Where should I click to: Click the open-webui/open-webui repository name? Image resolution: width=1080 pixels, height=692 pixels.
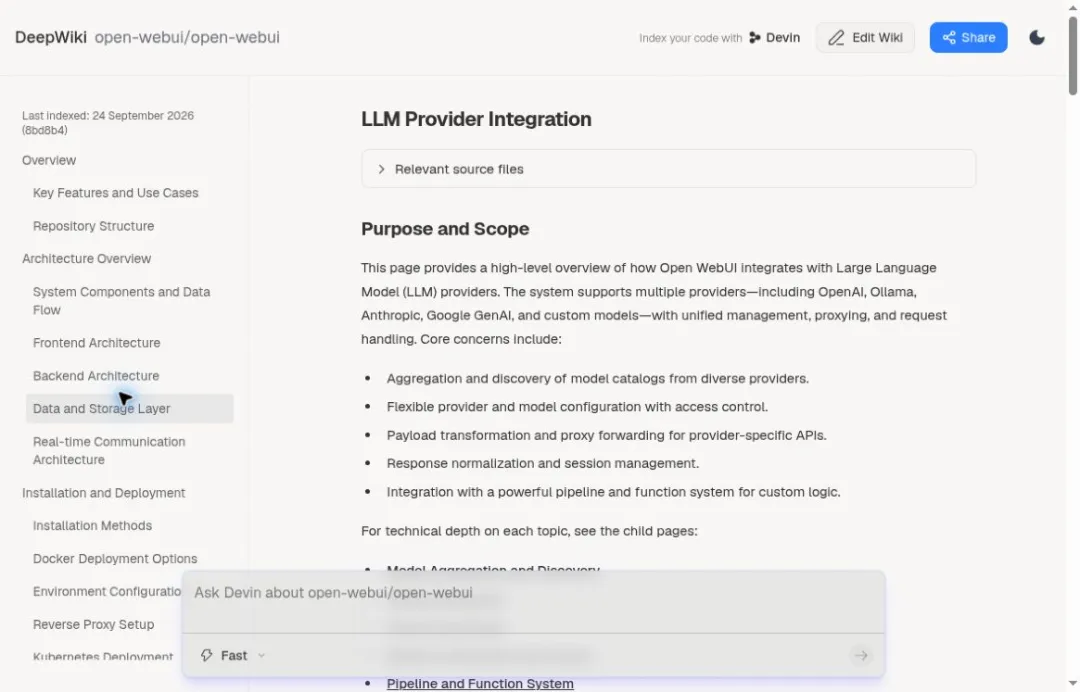coord(187,37)
